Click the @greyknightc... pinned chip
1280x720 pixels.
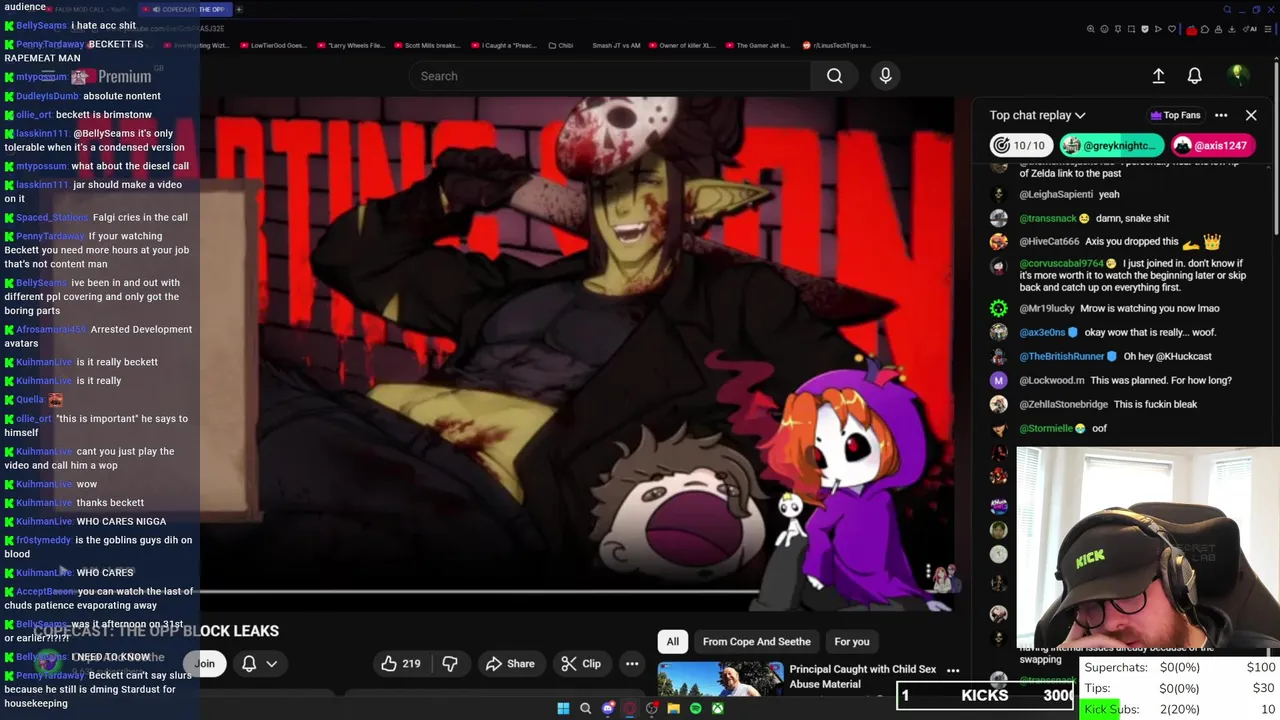pos(1111,145)
